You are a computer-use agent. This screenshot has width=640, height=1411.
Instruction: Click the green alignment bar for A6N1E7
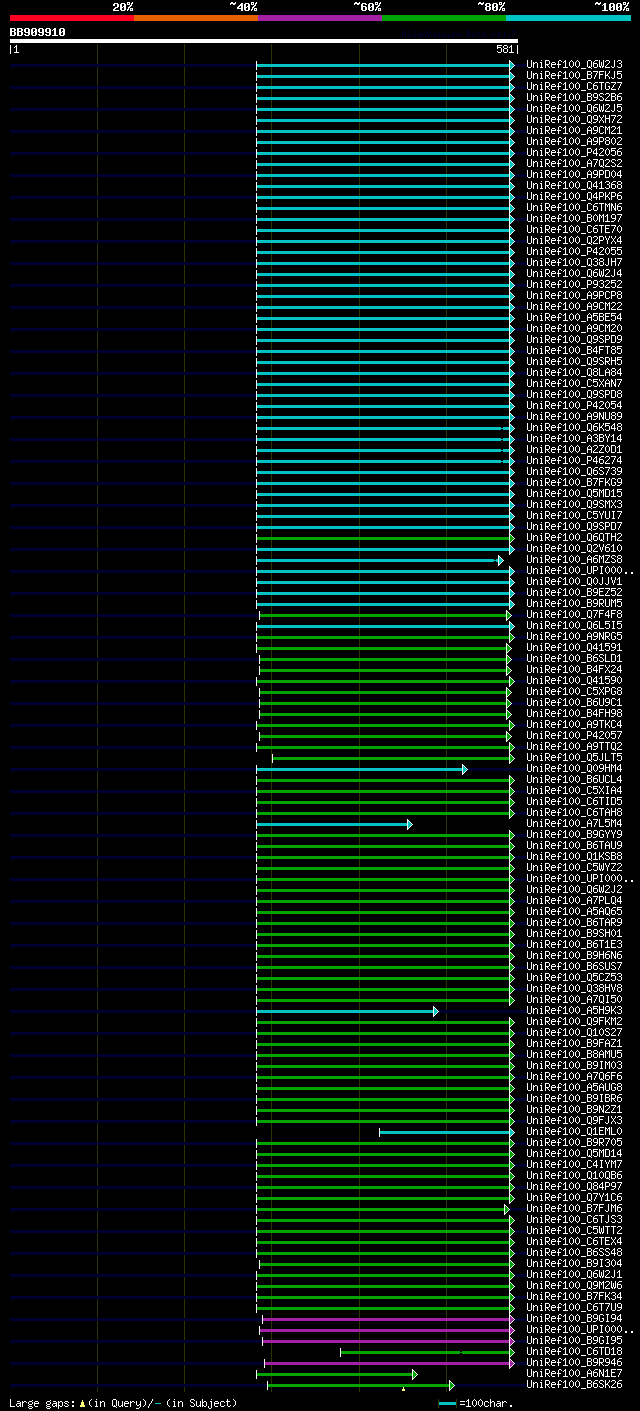(336, 1374)
